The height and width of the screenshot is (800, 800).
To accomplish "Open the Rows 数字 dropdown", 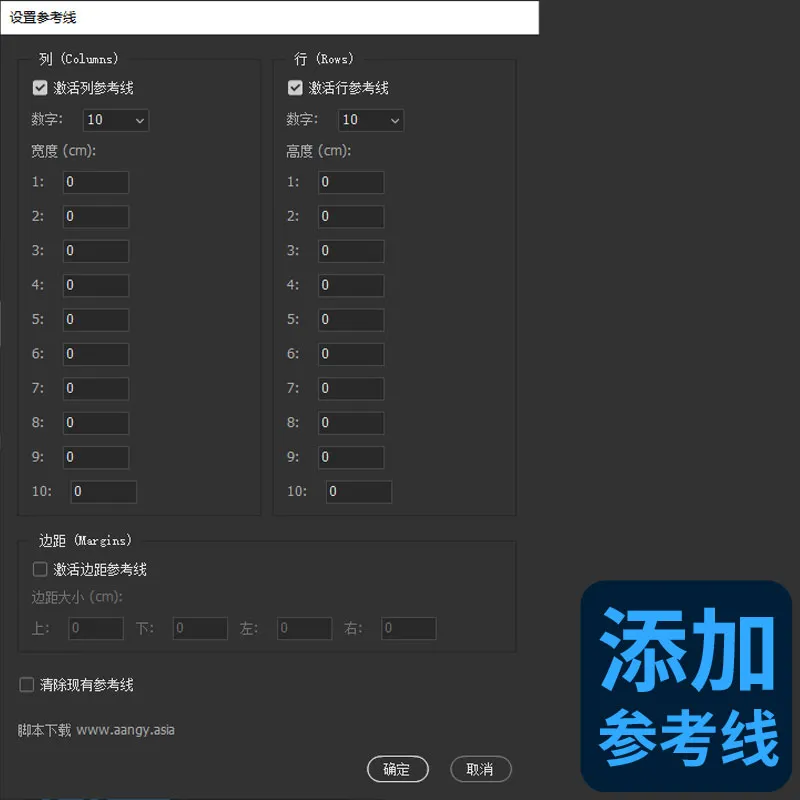I will [x=370, y=120].
